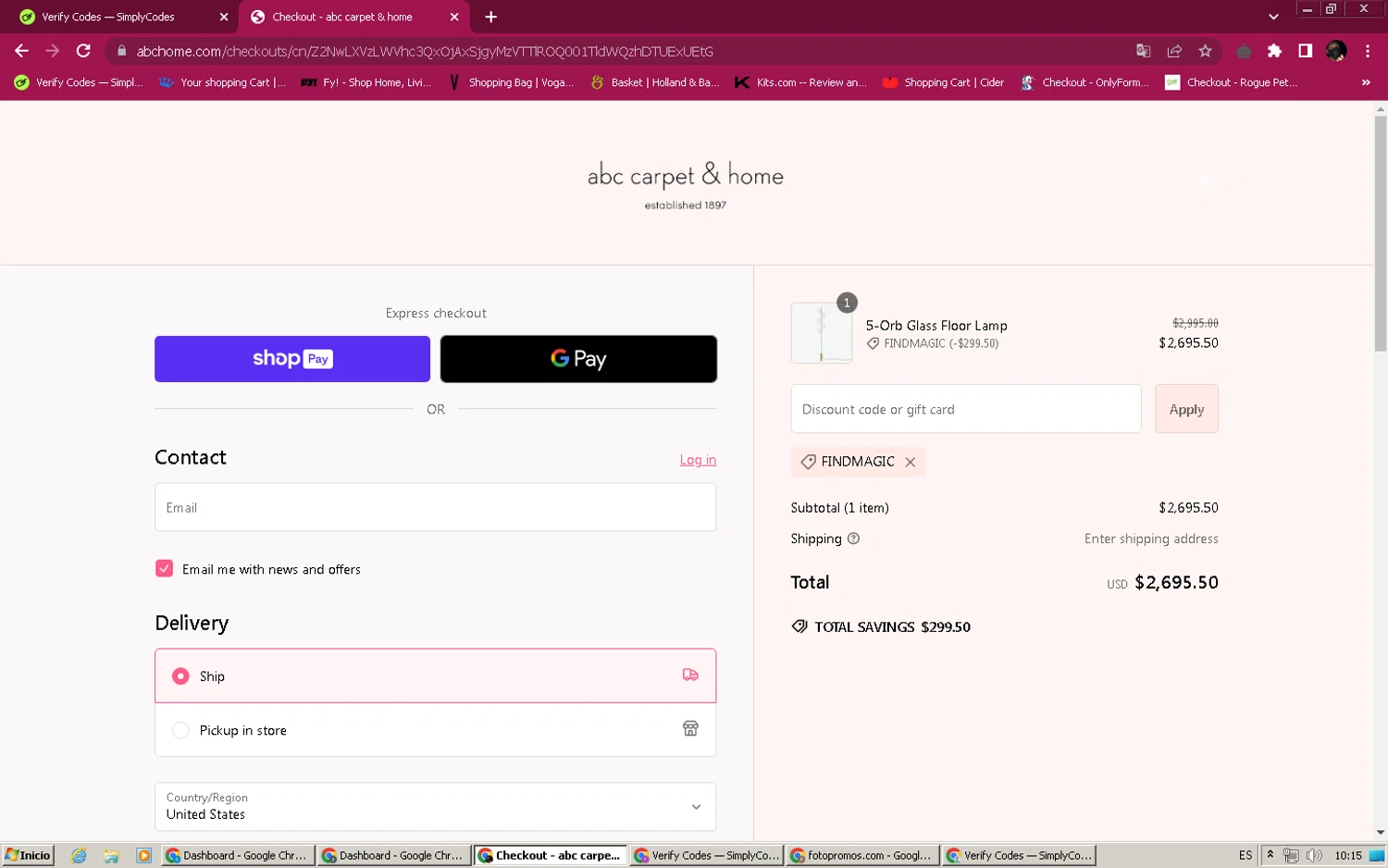Show hidden system tray icons
This screenshot has width=1388, height=868.
click(1270, 855)
